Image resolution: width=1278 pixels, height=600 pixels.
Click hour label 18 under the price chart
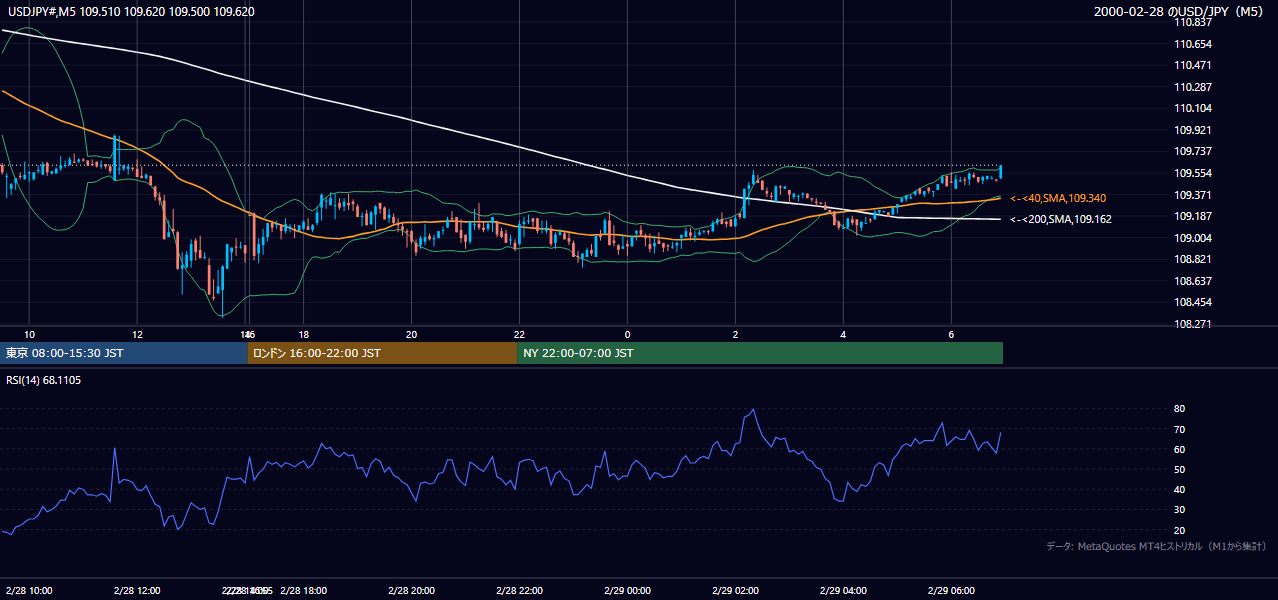[303, 334]
